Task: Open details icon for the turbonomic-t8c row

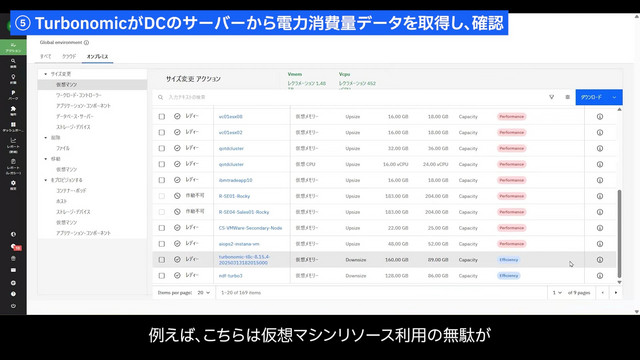Action: (600, 260)
